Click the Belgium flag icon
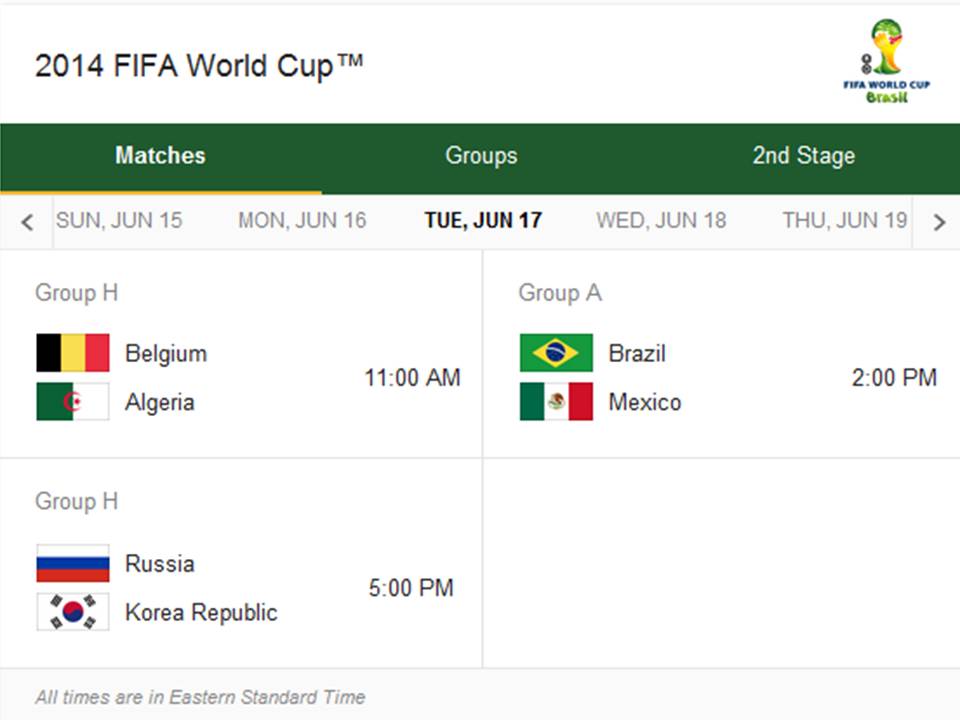 [72, 353]
